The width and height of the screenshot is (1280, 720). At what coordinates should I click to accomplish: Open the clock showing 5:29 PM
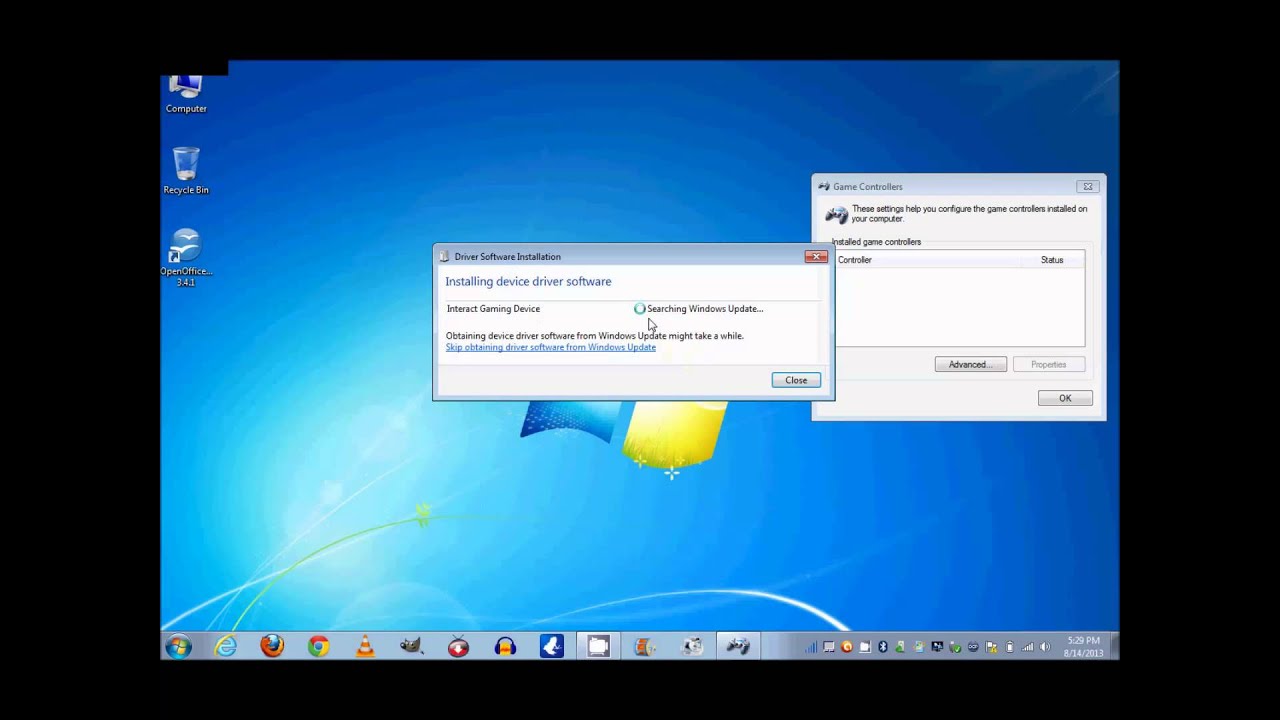pyautogui.click(x=1083, y=647)
